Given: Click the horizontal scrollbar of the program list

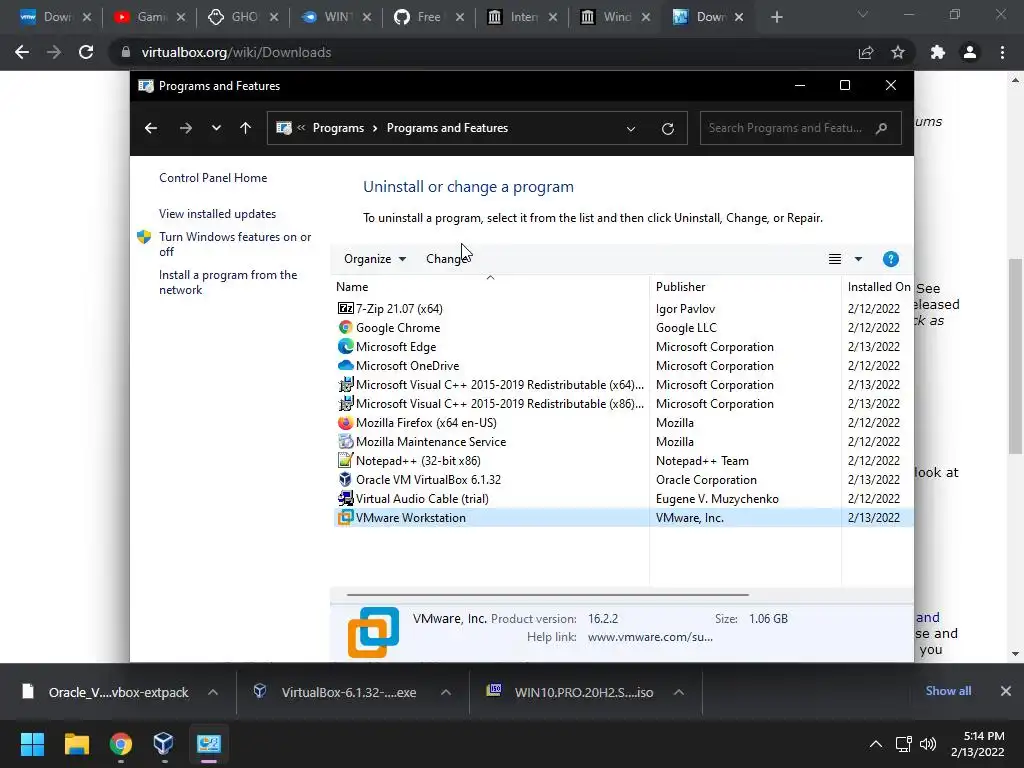Looking at the screenshot, I should click(547, 595).
